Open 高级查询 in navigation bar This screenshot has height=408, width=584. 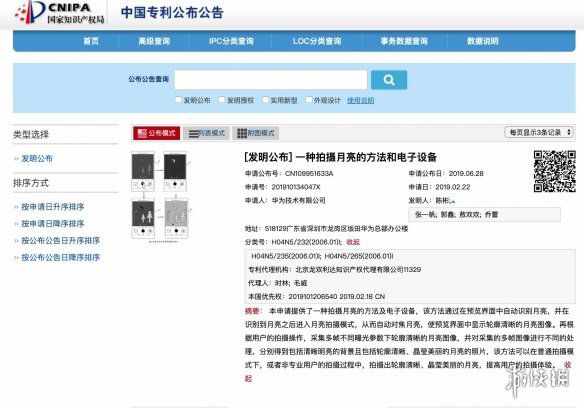click(x=154, y=41)
